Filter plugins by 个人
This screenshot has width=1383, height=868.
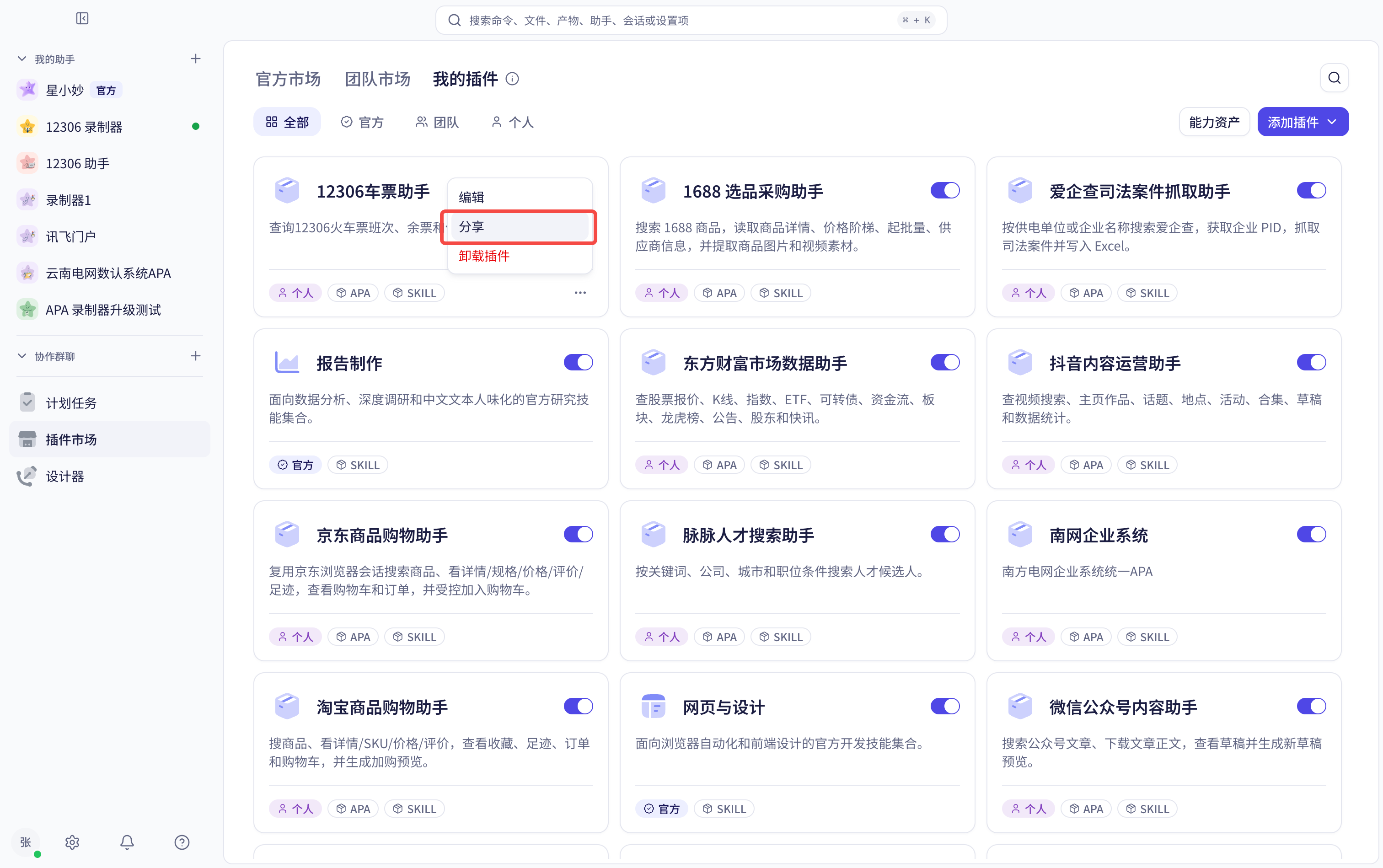(x=513, y=122)
